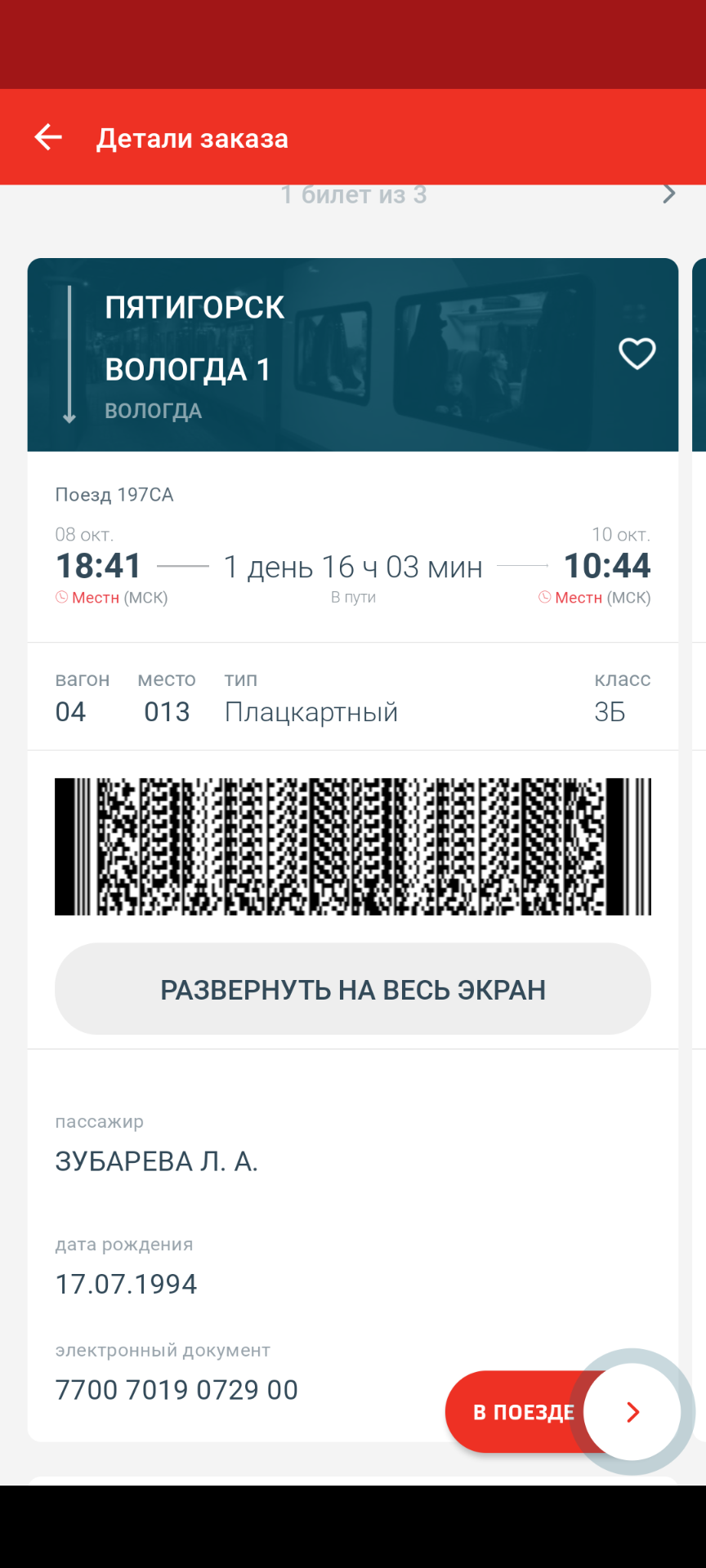Tap the ticket barcode image

tap(353, 846)
